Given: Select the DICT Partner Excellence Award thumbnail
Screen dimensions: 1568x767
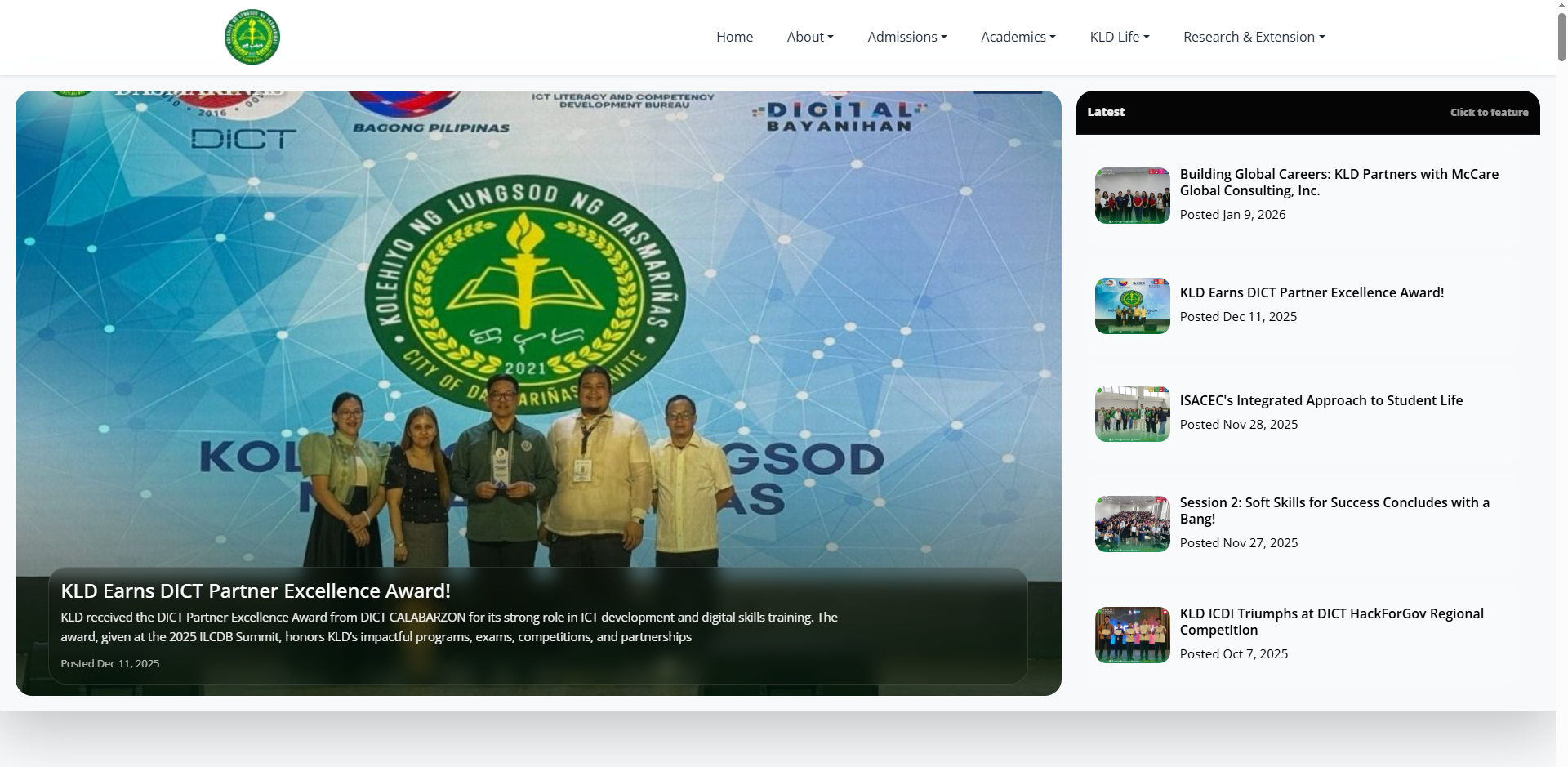Looking at the screenshot, I should coord(1132,305).
